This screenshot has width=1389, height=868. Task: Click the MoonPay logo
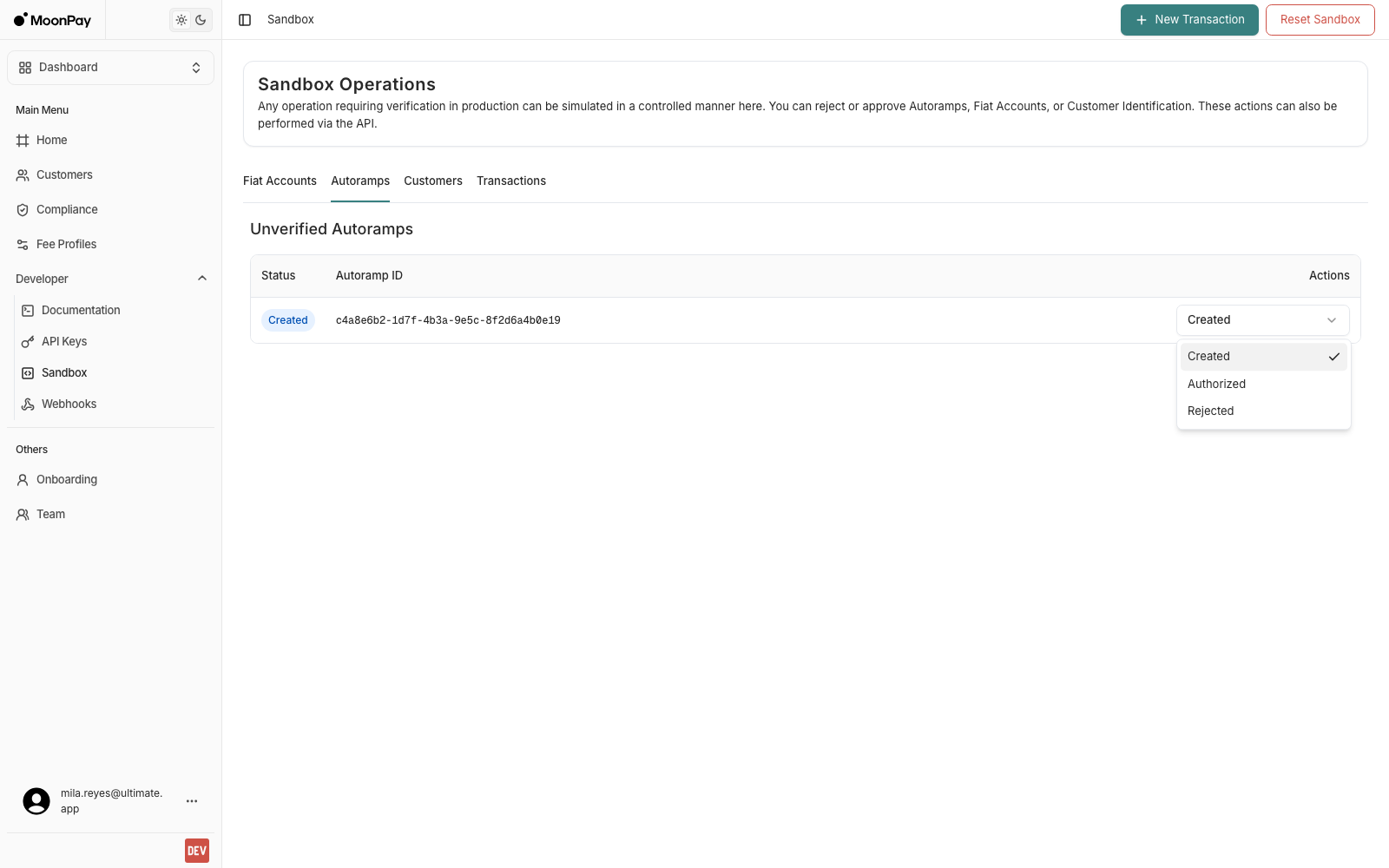[x=53, y=20]
